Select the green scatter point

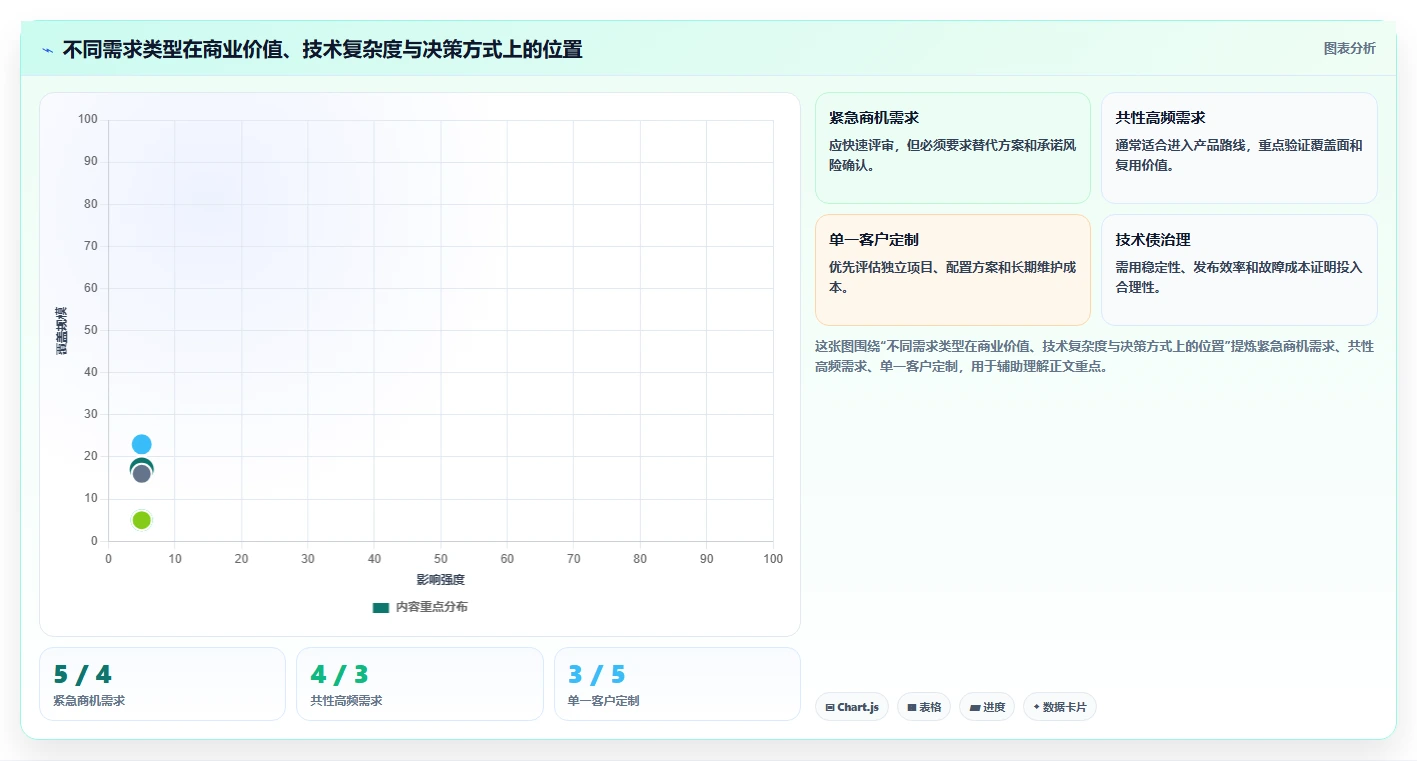coord(142,520)
